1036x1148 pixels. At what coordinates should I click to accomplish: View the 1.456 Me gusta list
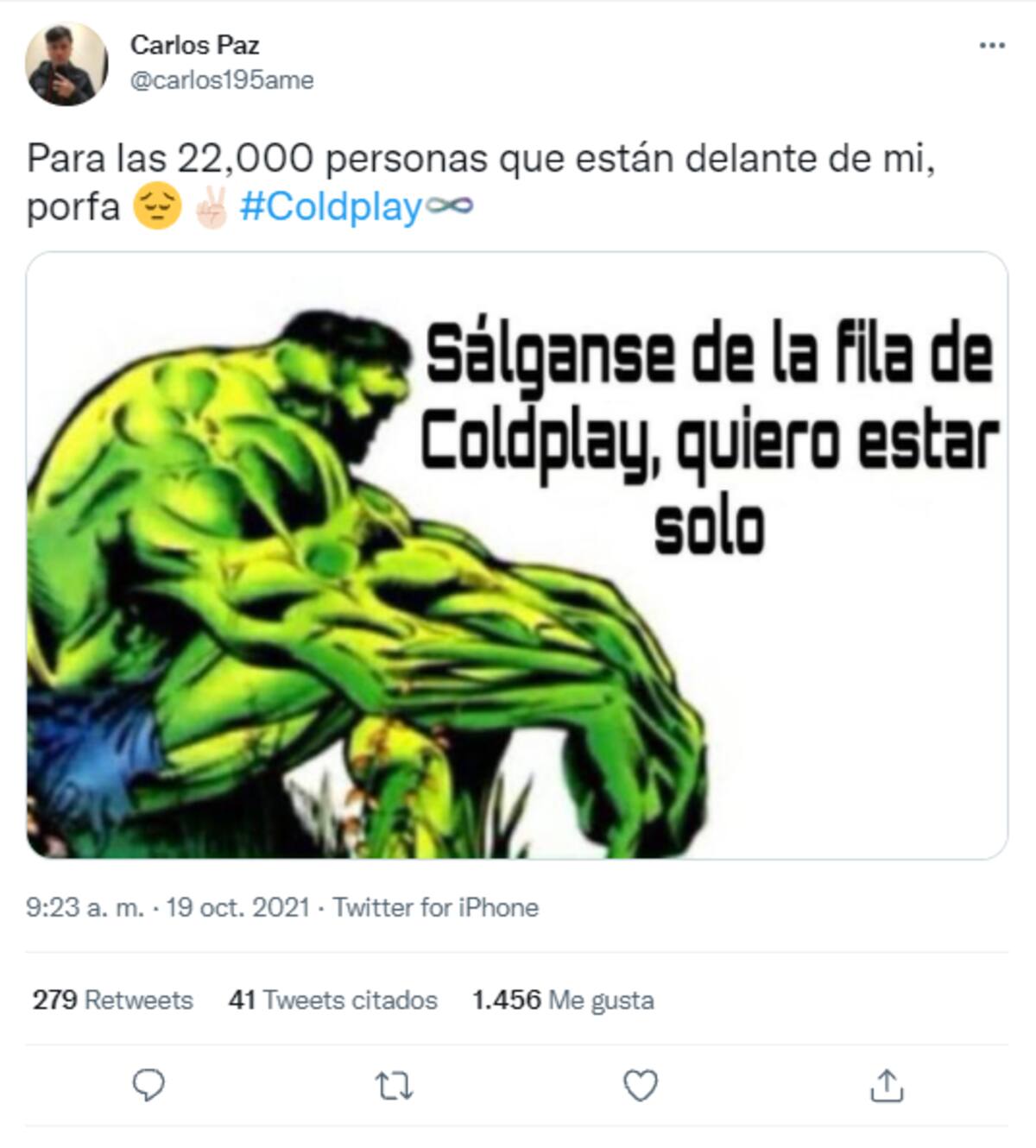(563, 1000)
